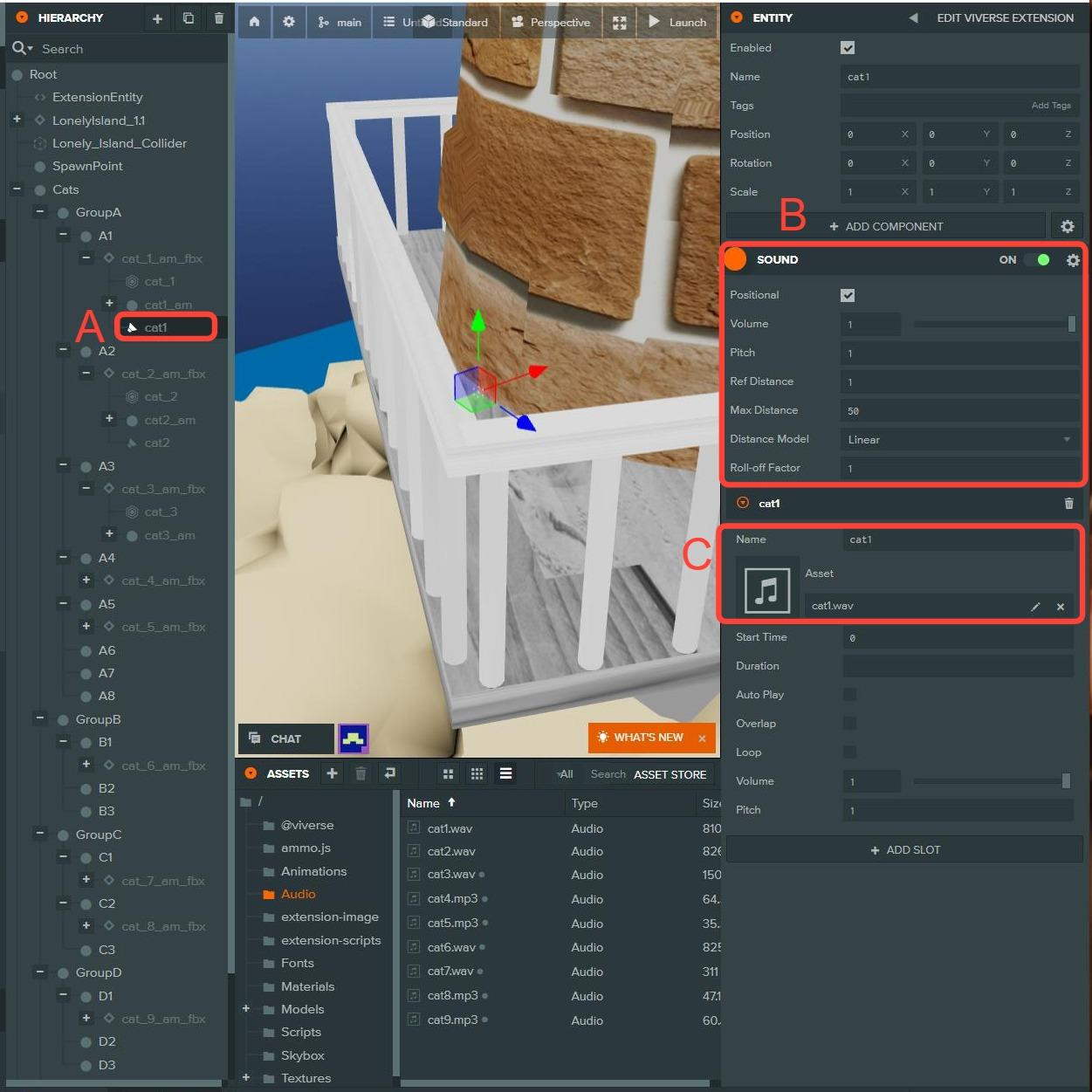
Task: Duplicate entity using Hierarchy copy icon
Action: pos(189,18)
